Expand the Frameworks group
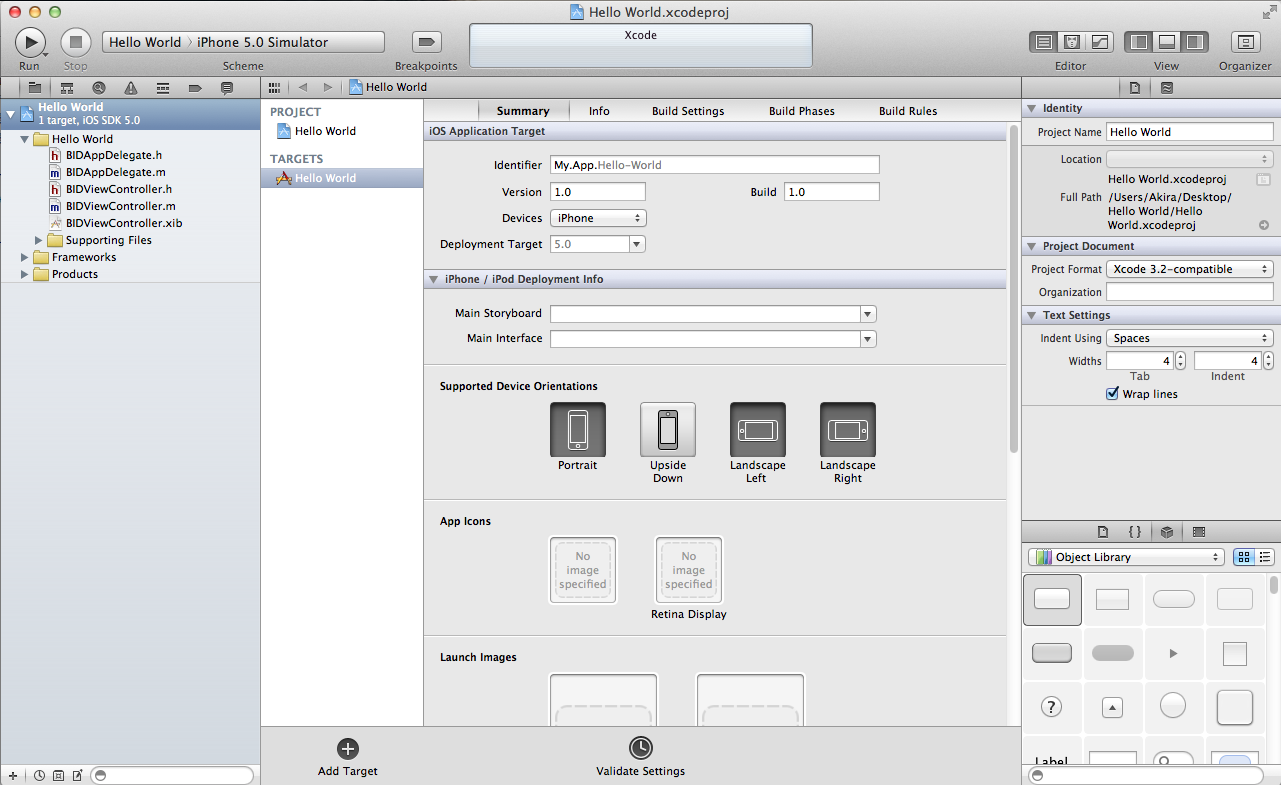 click(x=26, y=257)
